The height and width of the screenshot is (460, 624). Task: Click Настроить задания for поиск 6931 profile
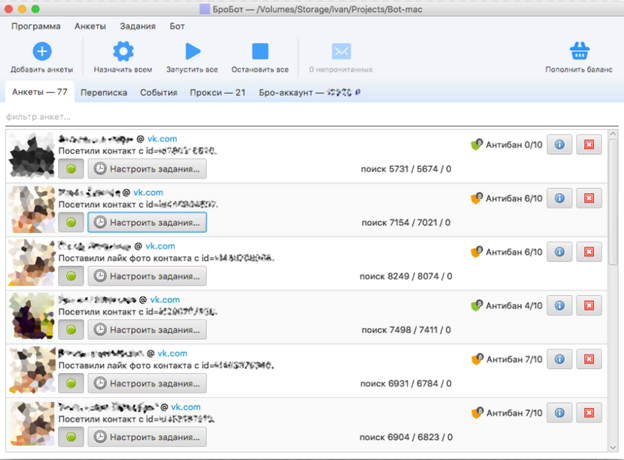pyautogui.click(x=147, y=384)
